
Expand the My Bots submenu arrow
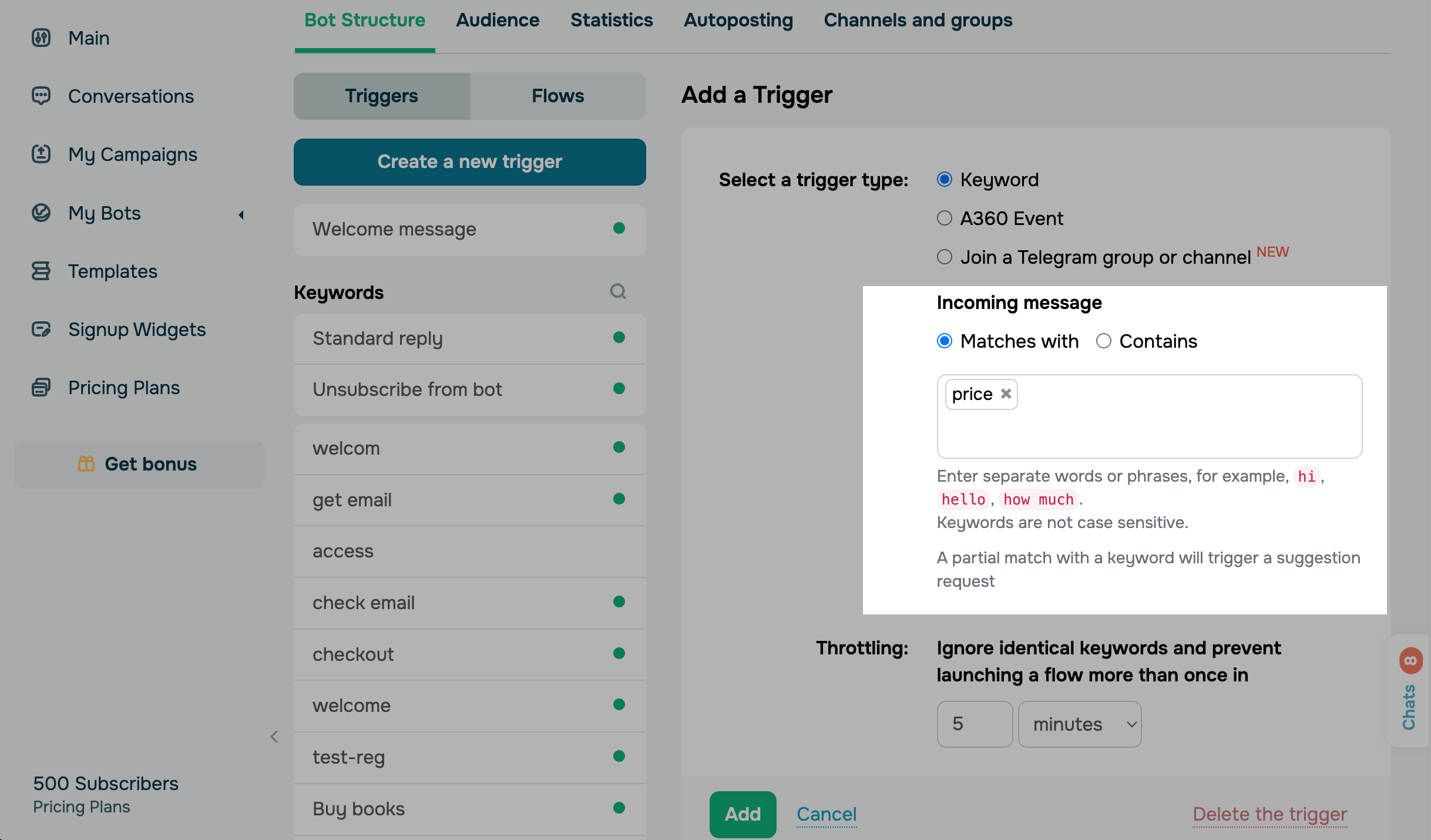tap(241, 214)
